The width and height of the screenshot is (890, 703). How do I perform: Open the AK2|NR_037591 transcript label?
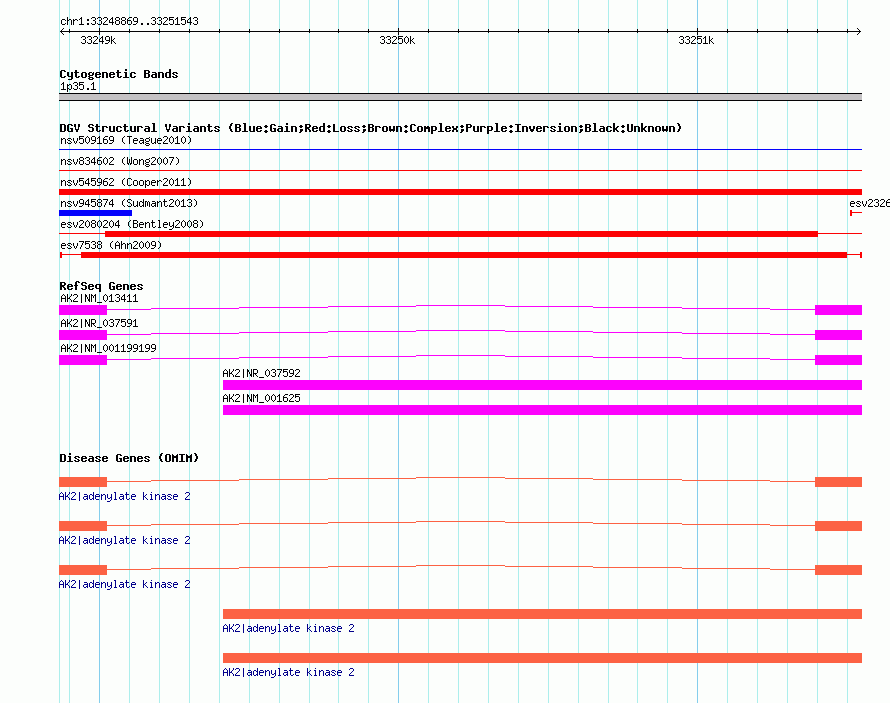click(x=99, y=323)
